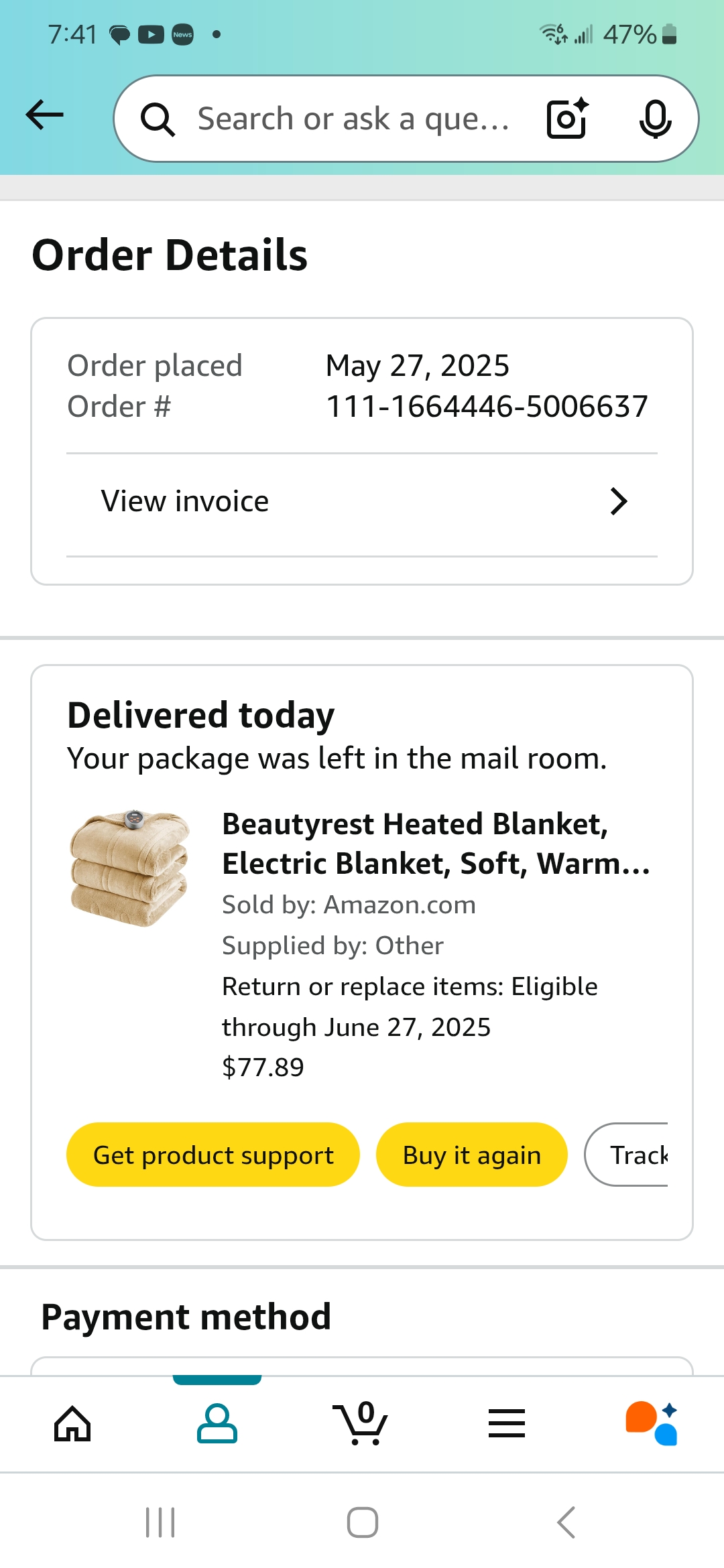Click Get product support button

pos(213,1155)
